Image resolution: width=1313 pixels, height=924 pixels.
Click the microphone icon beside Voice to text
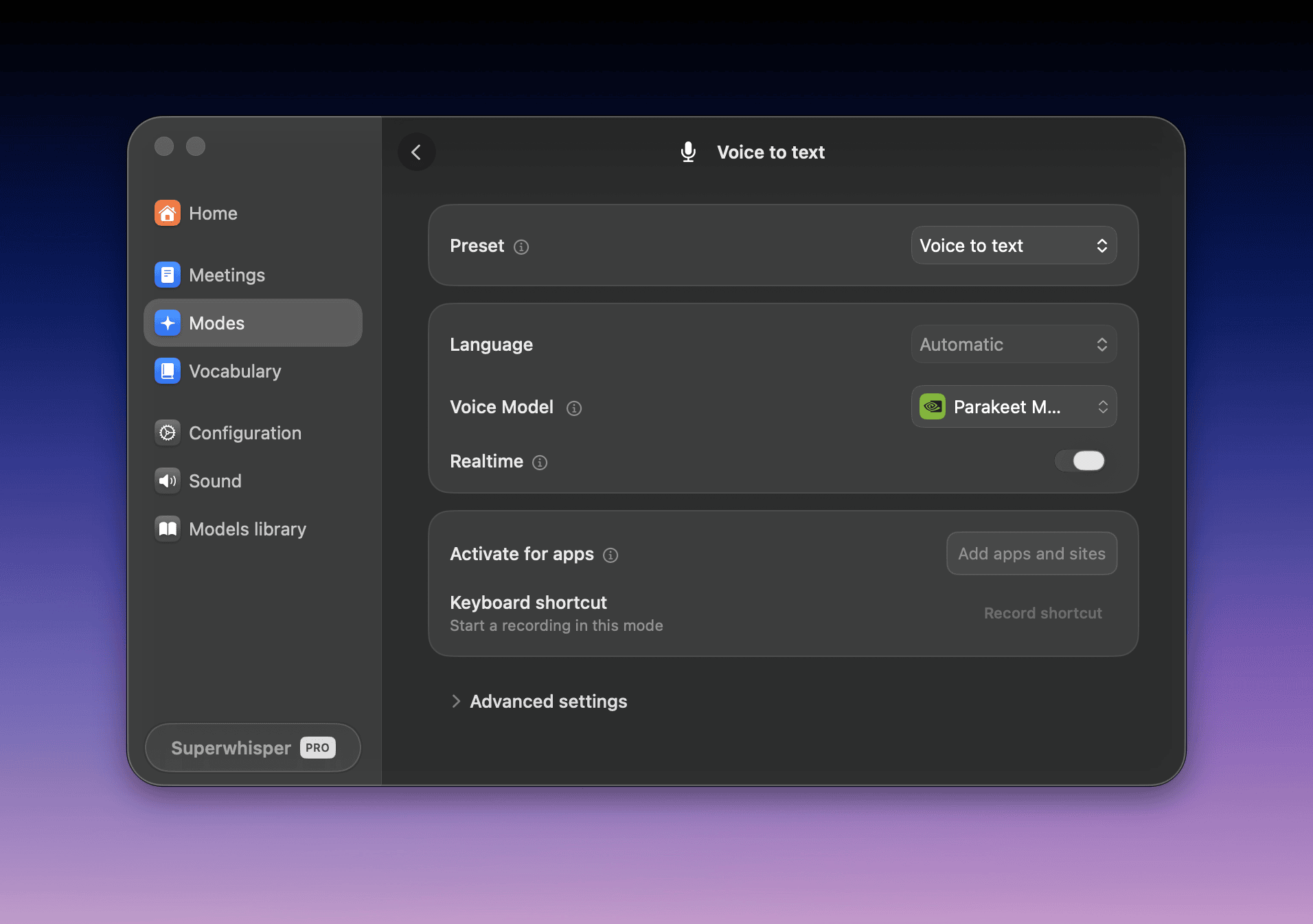pos(688,152)
